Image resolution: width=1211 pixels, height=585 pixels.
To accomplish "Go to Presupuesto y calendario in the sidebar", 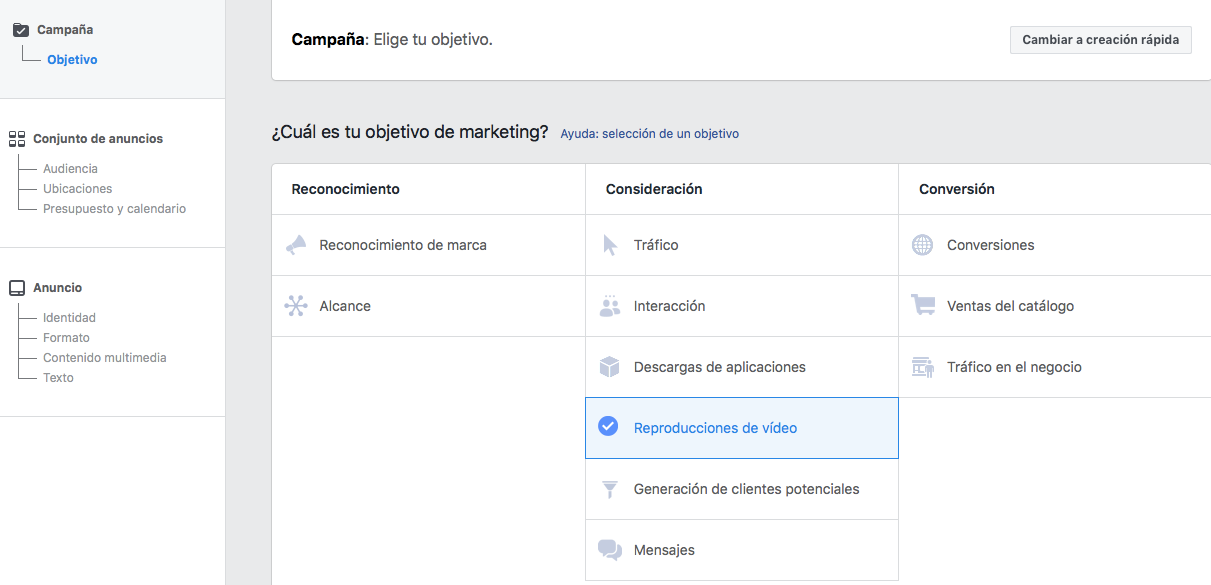I will pyautogui.click(x=114, y=209).
